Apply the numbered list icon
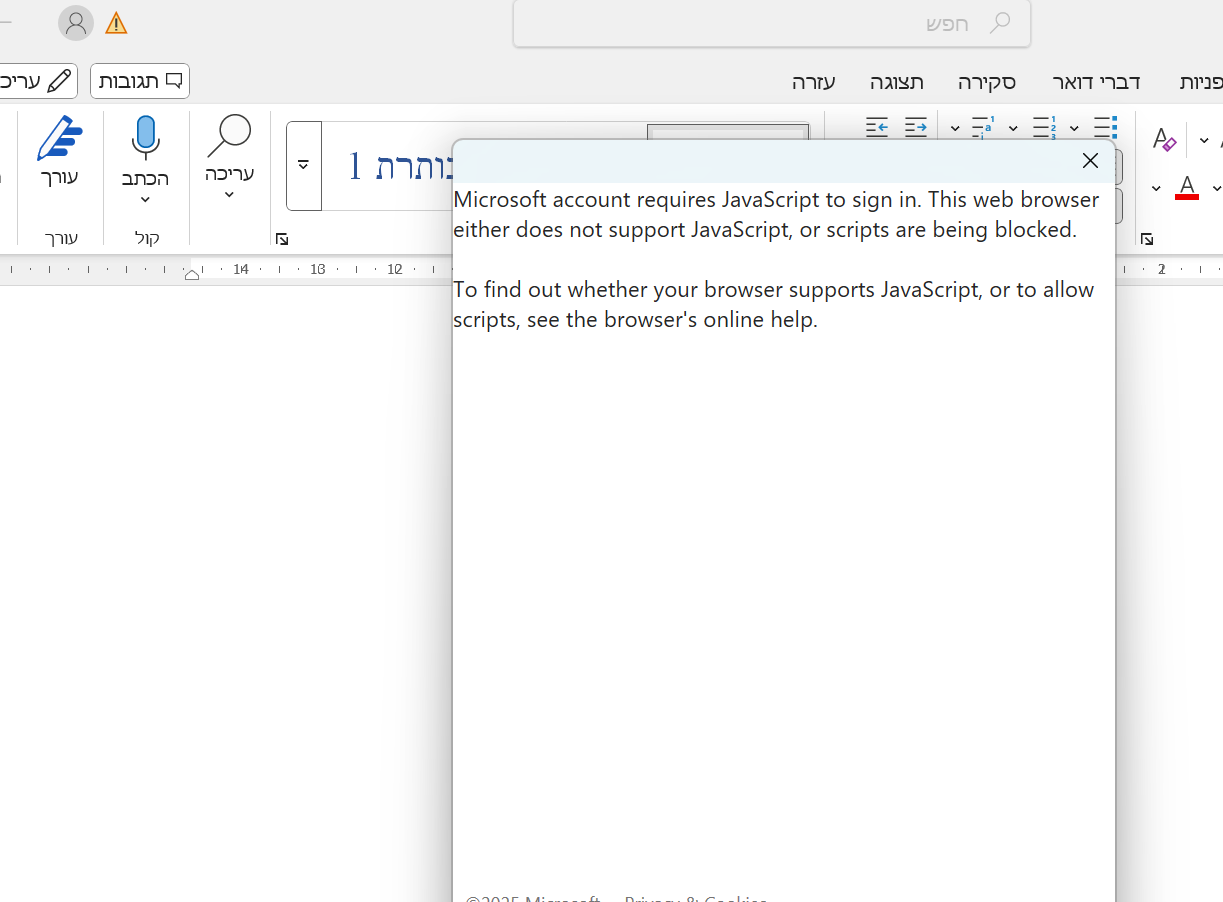This screenshot has height=902, width=1223. [x=1045, y=127]
